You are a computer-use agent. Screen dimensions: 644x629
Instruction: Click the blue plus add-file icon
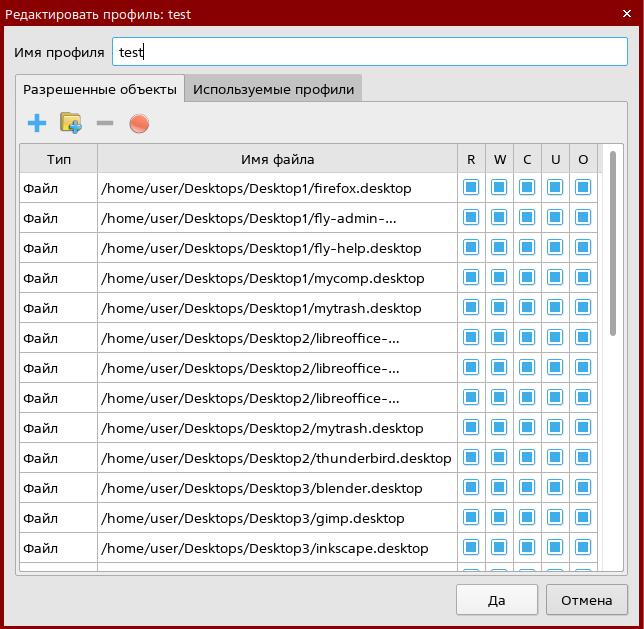[37, 124]
